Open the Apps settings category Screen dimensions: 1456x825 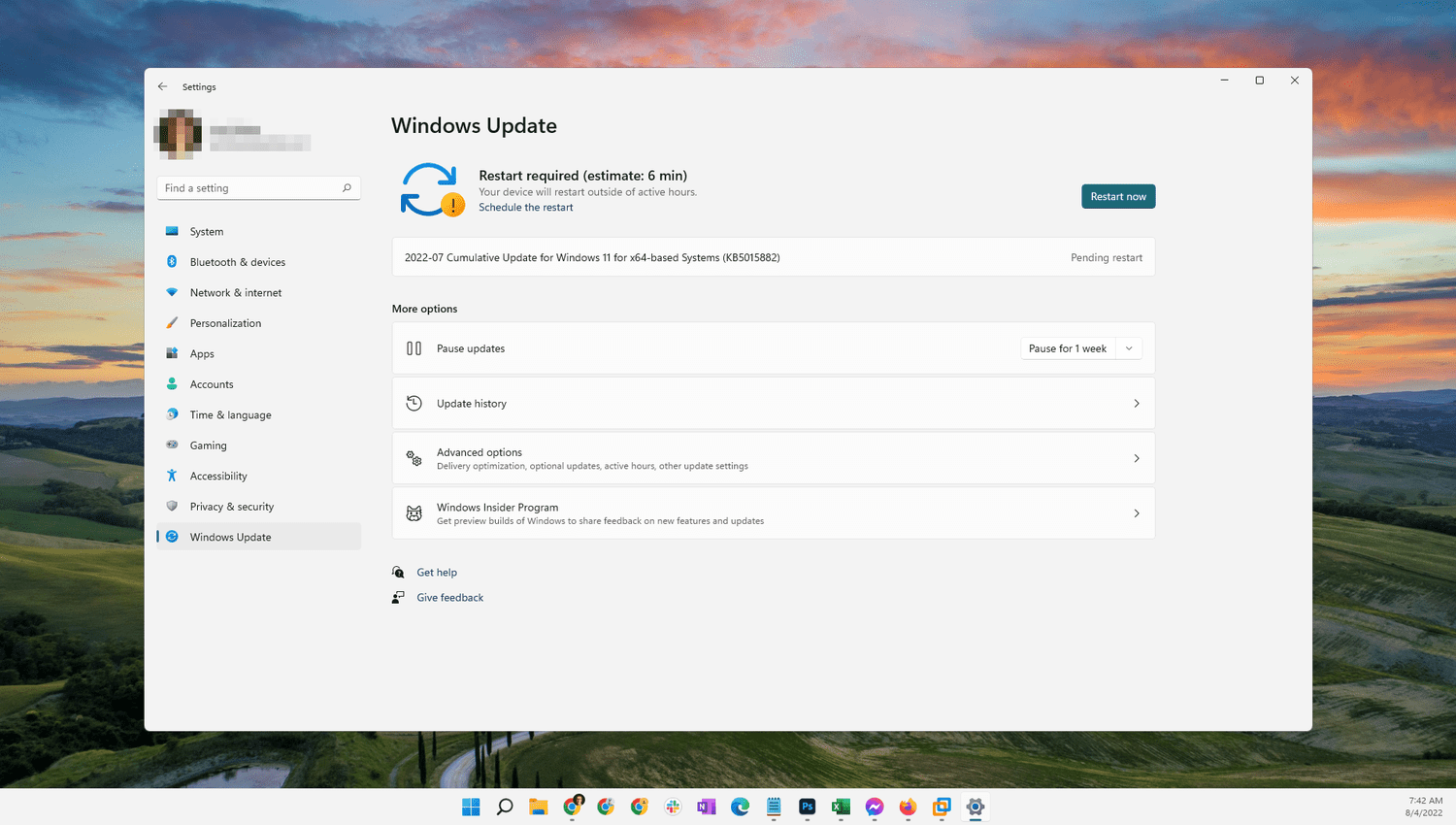[x=258, y=353]
